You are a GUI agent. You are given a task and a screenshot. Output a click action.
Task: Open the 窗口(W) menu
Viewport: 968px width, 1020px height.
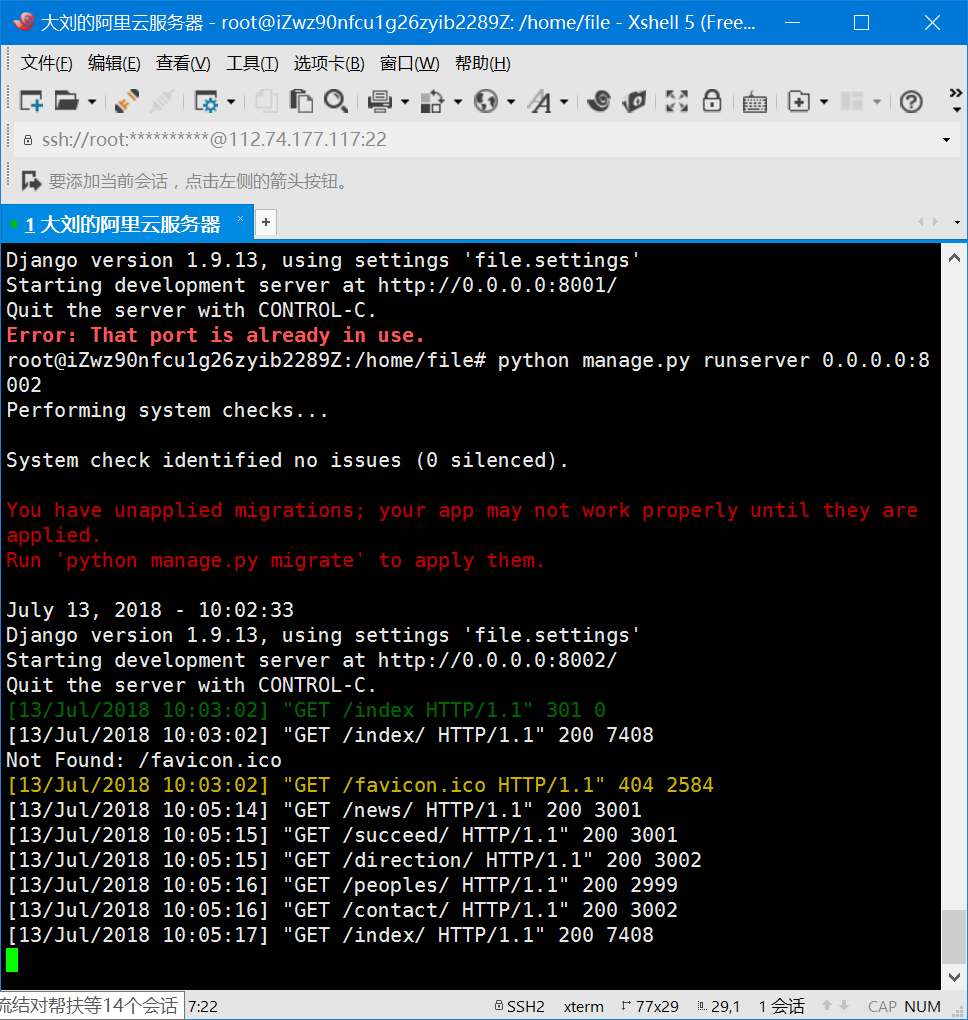click(409, 64)
